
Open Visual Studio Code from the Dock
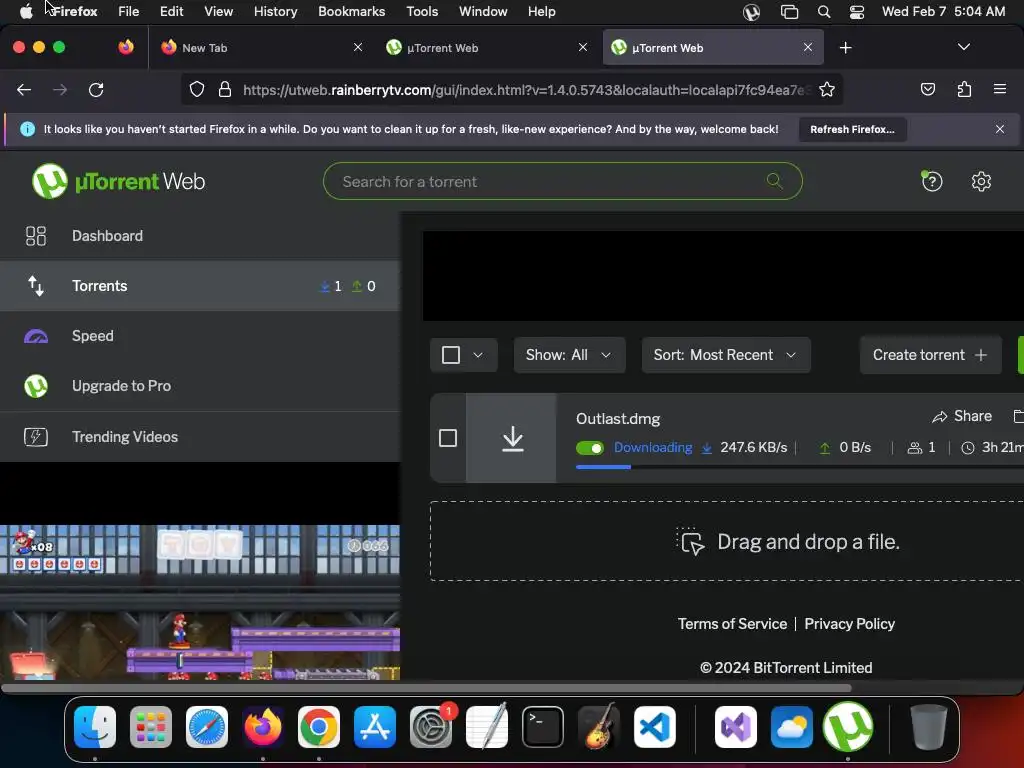(654, 726)
